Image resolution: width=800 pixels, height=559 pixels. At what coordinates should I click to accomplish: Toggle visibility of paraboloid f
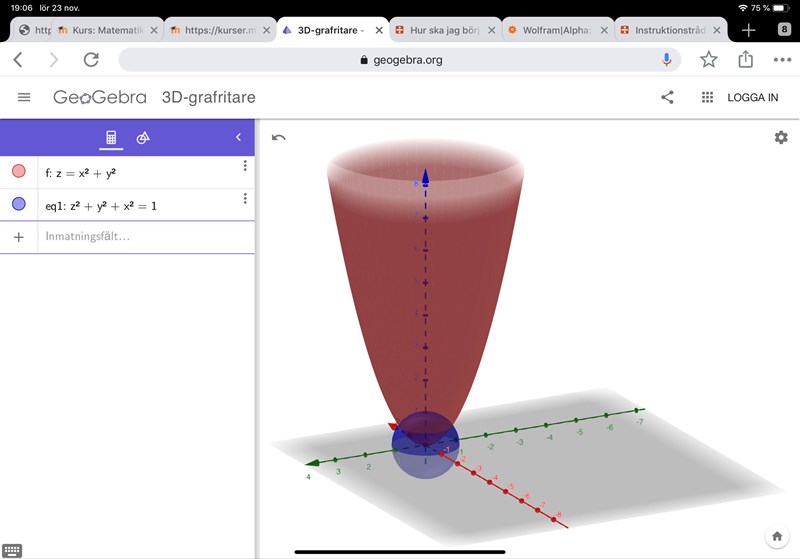tap(19, 172)
